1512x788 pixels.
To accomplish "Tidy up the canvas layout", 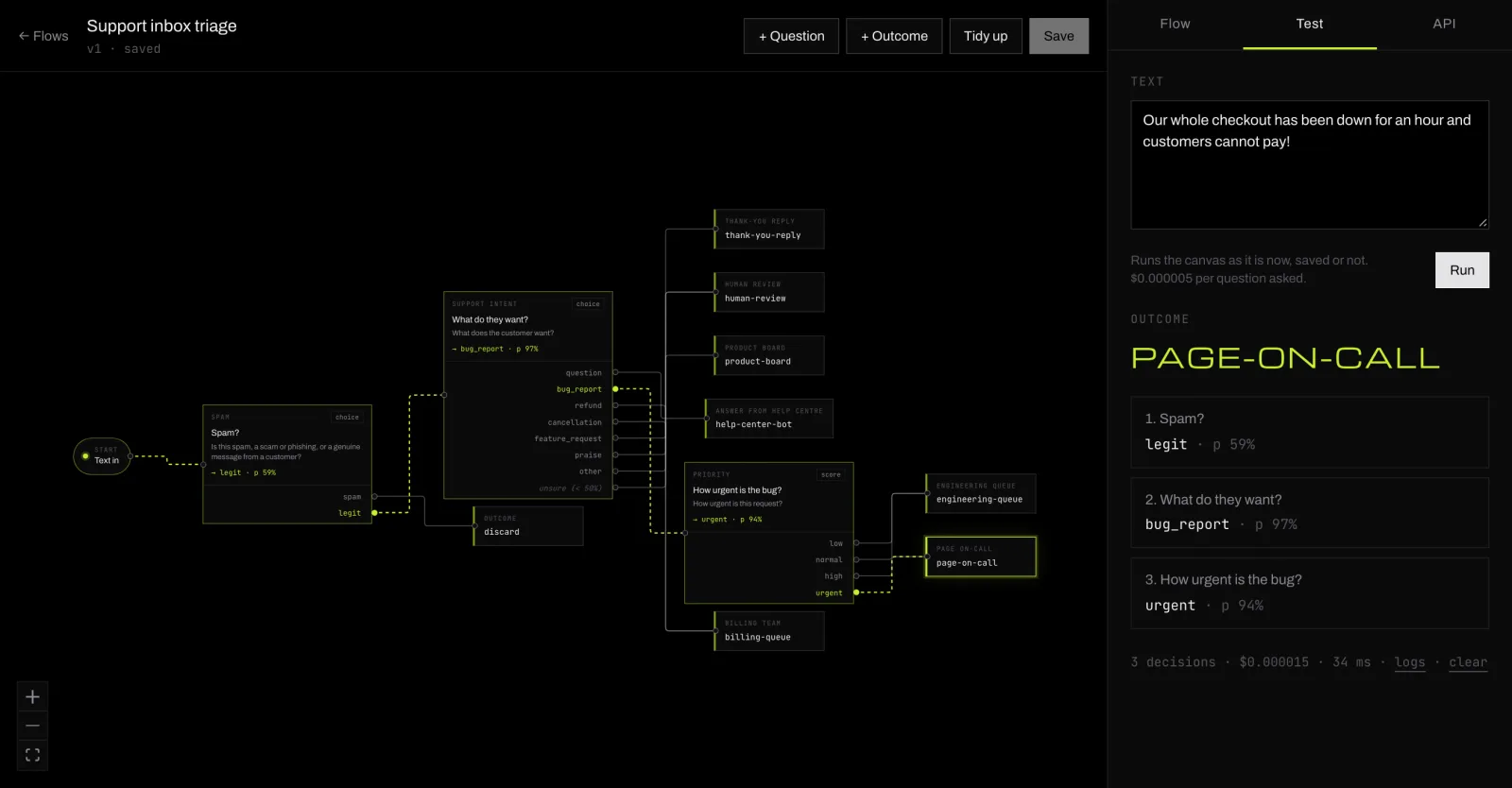I will click(x=986, y=36).
